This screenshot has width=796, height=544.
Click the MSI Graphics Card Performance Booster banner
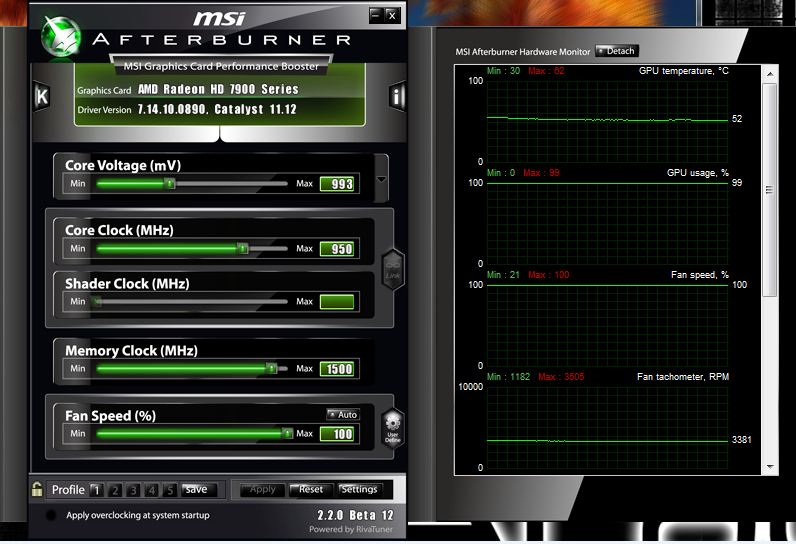pos(221,66)
